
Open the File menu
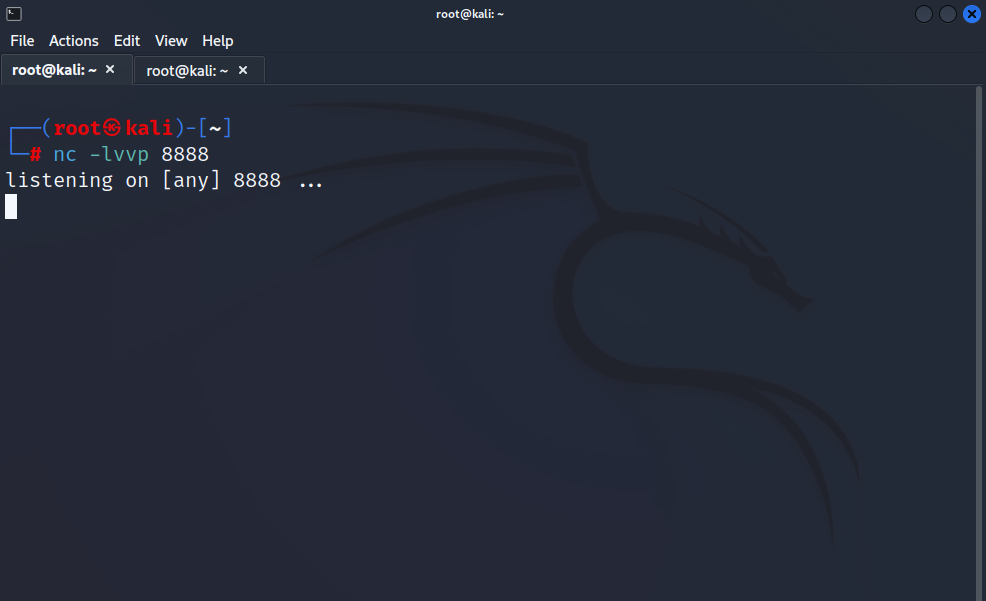coord(22,41)
